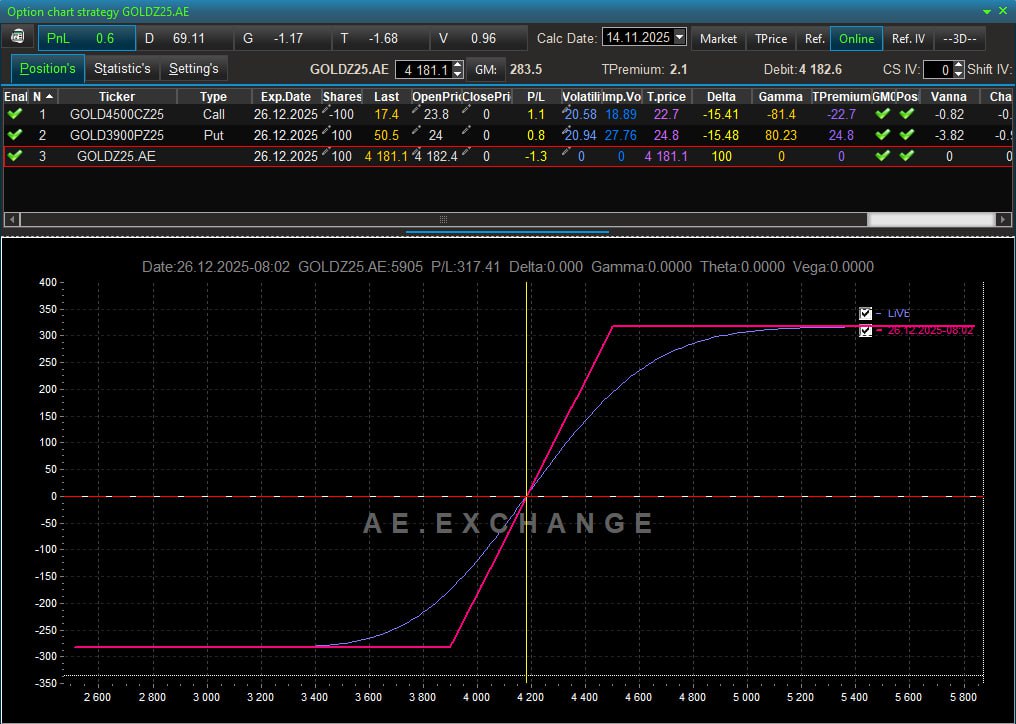Click the positions table horizontal scrollbar
1016x724 pixels.
pyautogui.click(x=443, y=219)
